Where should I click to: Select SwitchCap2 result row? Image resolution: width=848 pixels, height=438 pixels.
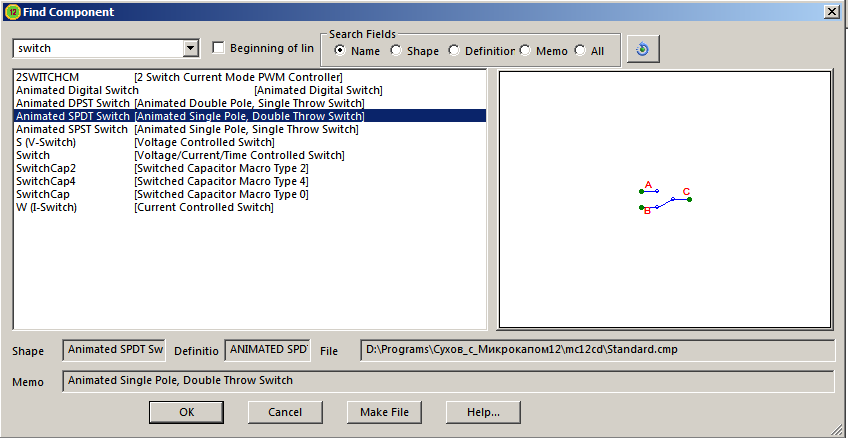coord(249,168)
